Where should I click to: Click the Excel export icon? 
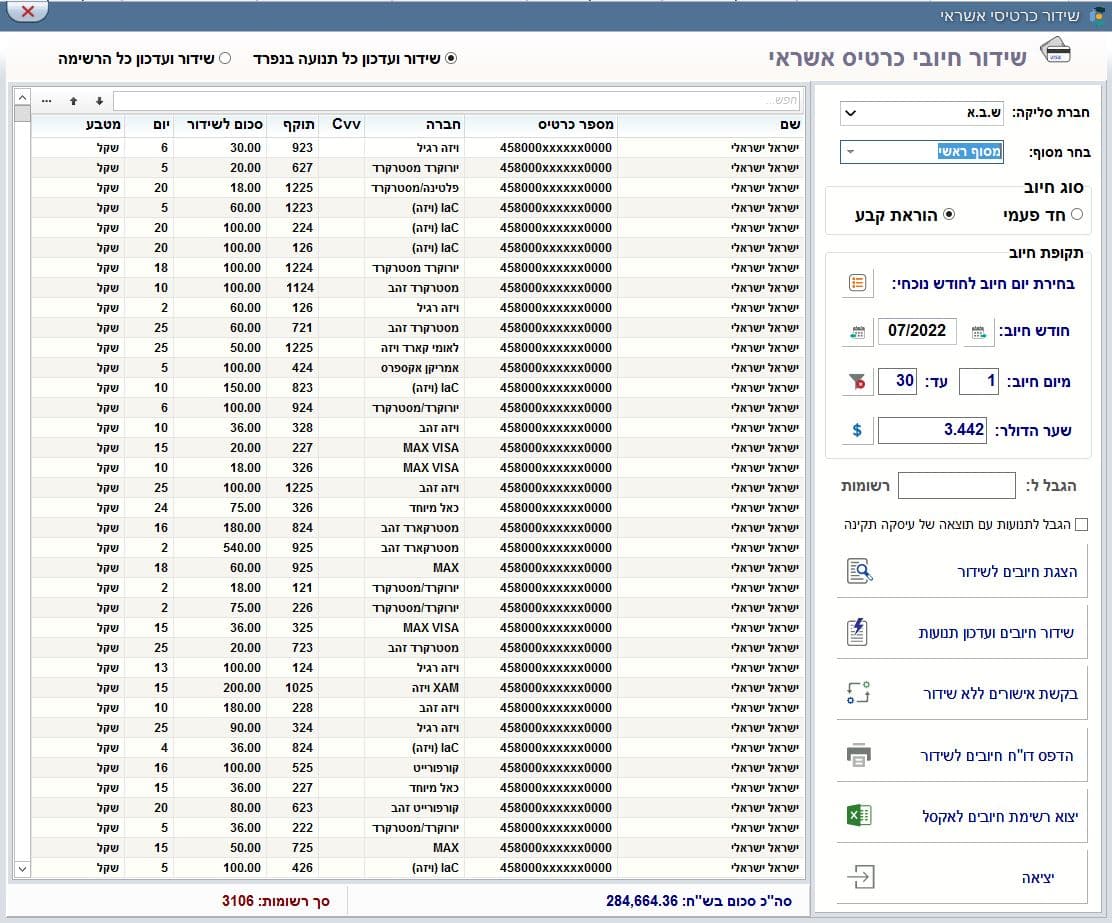pyautogui.click(x=859, y=815)
